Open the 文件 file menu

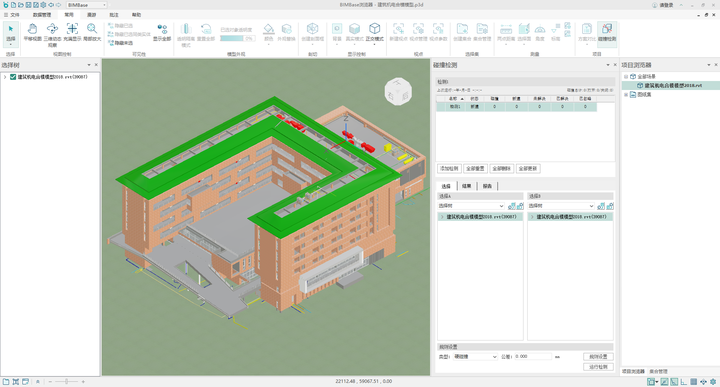click(12, 15)
